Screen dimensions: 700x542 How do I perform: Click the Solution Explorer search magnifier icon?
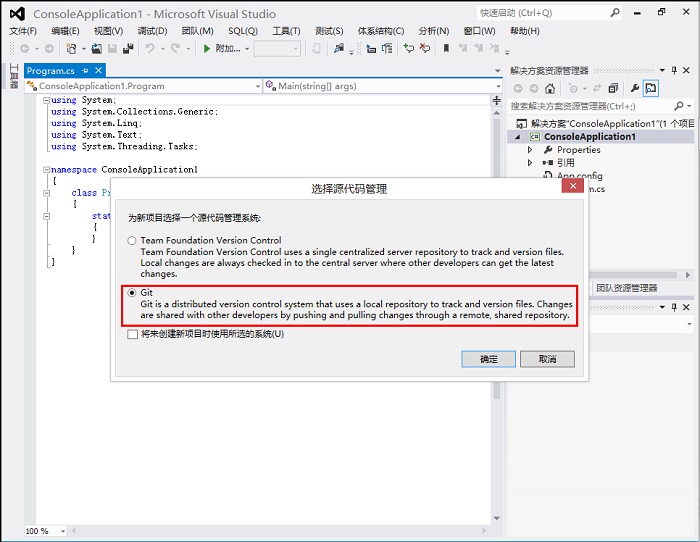679,106
